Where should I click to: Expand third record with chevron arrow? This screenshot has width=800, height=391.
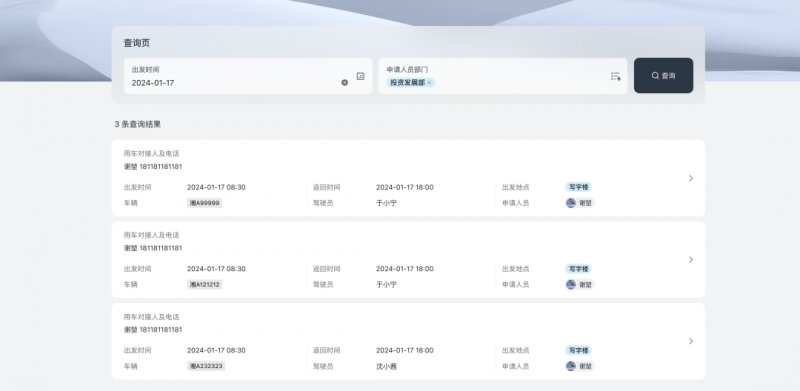[691, 341]
